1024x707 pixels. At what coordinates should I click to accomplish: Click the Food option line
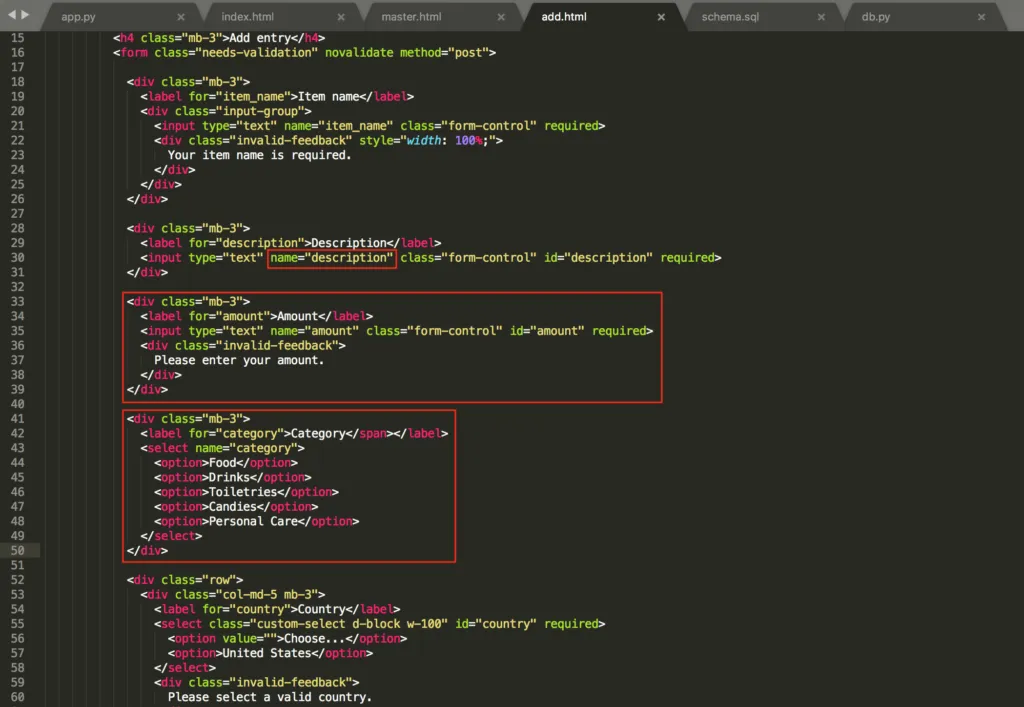(x=225, y=463)
